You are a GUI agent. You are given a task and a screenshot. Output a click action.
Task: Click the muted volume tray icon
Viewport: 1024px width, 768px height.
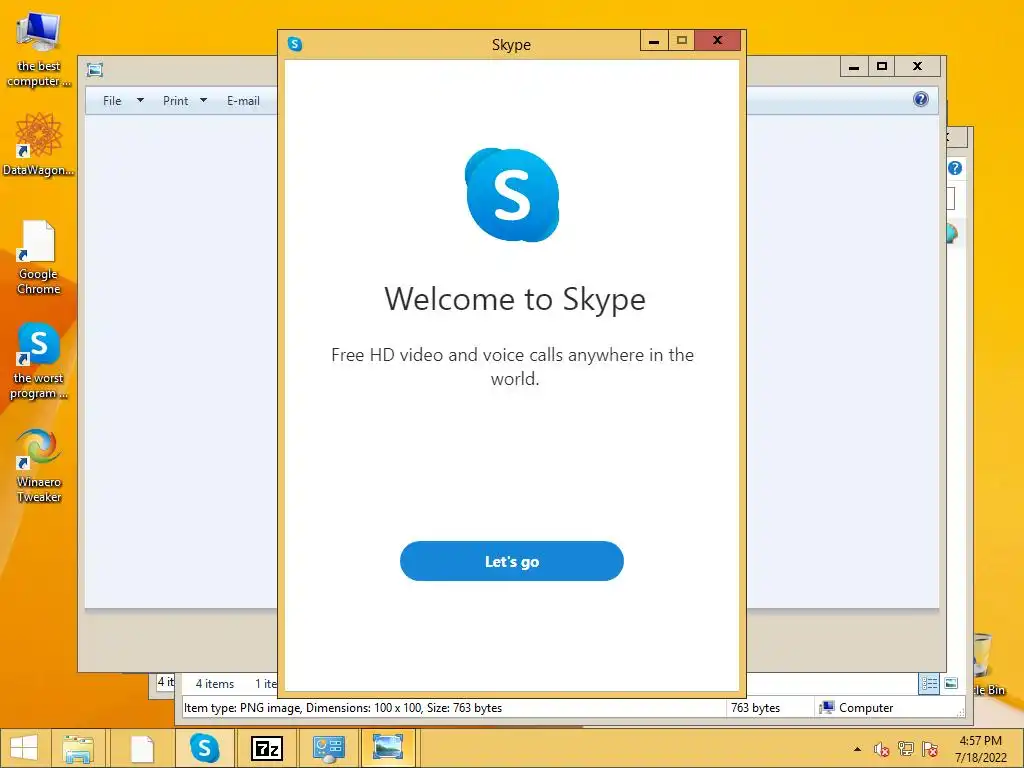882,749
